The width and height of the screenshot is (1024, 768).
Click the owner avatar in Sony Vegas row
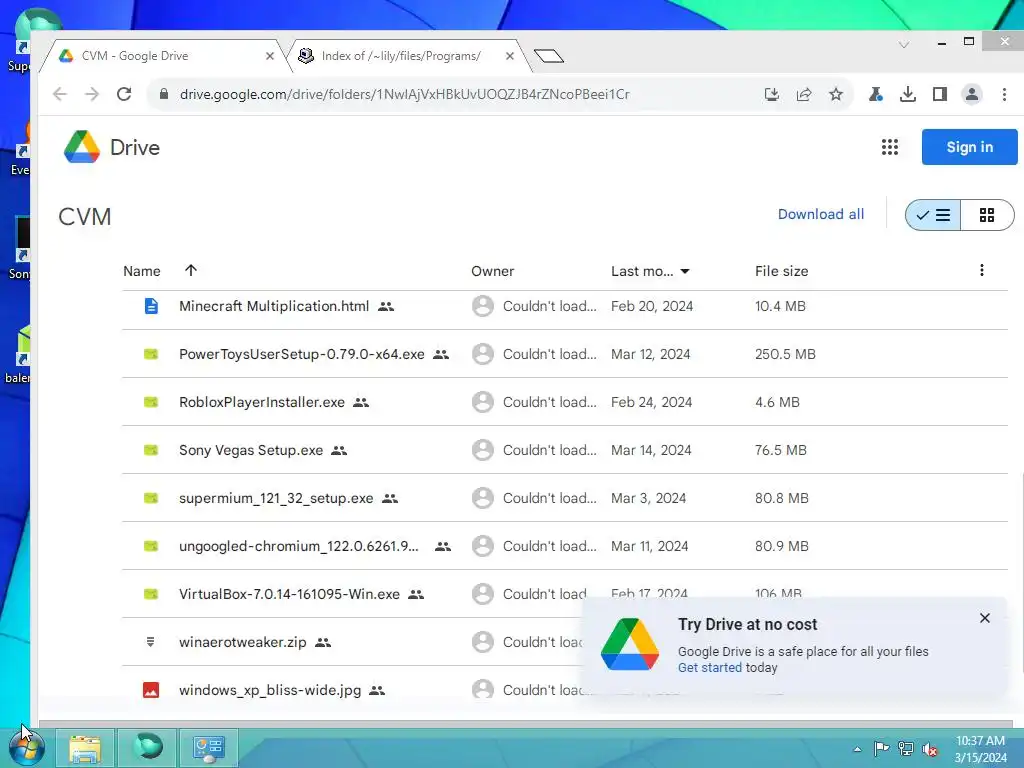483,450
